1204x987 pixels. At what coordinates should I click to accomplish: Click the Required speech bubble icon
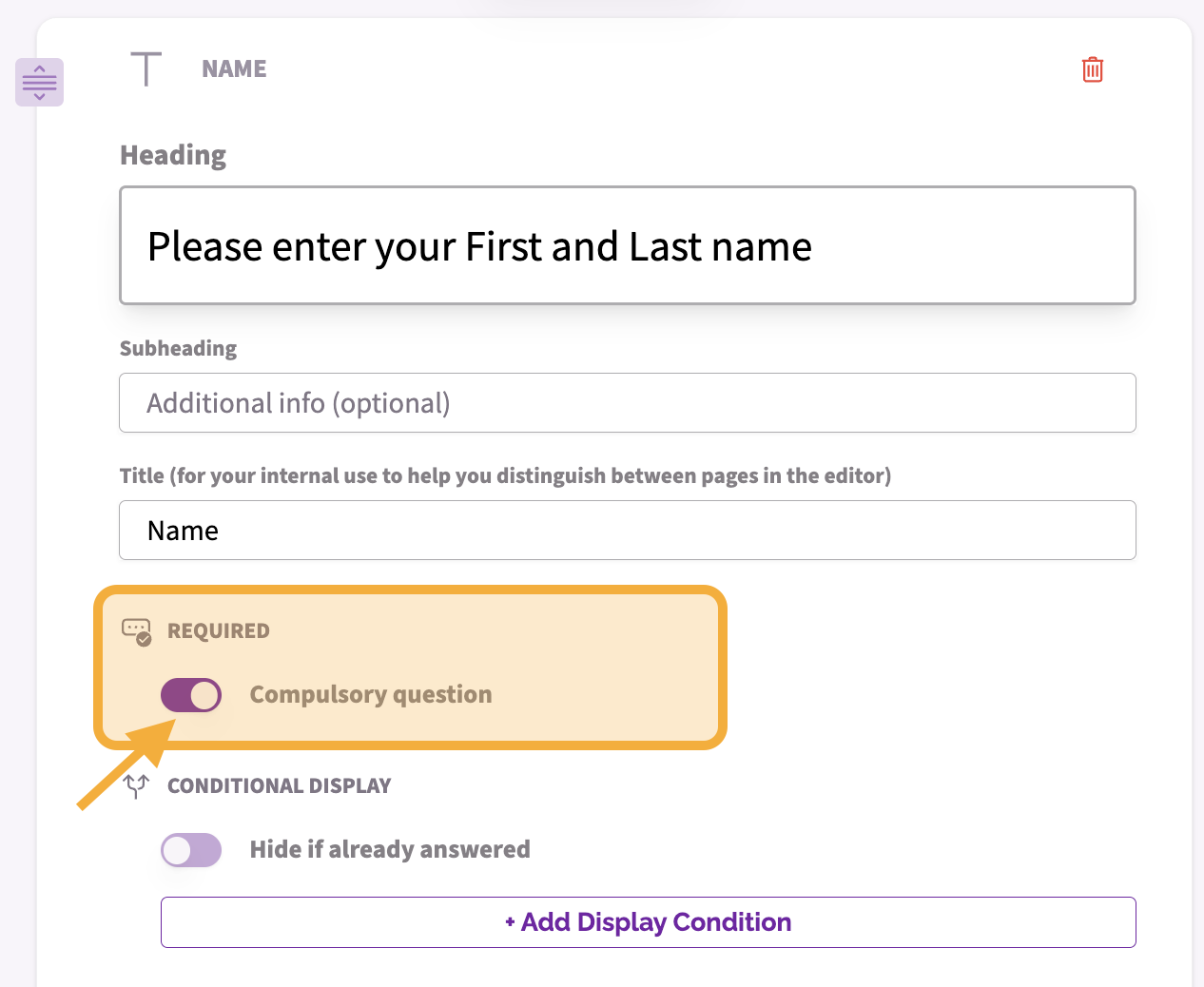[x=137, y=631]
